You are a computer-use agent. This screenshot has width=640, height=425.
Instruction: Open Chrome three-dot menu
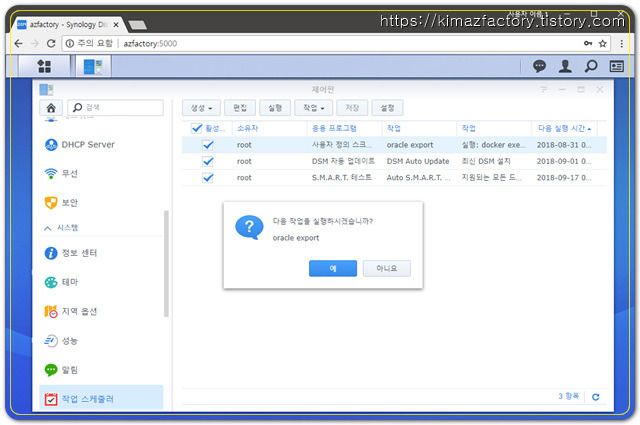tap(621, 43)
